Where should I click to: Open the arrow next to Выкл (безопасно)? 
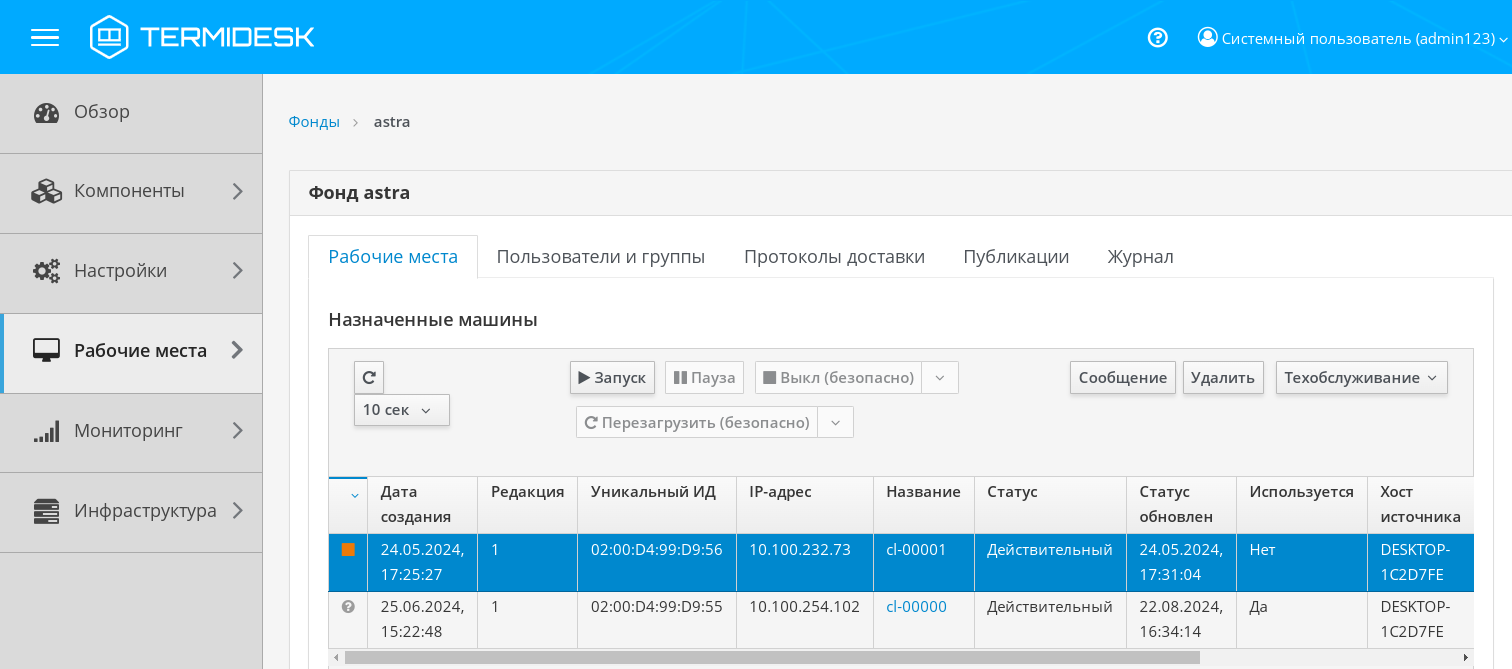939,378
